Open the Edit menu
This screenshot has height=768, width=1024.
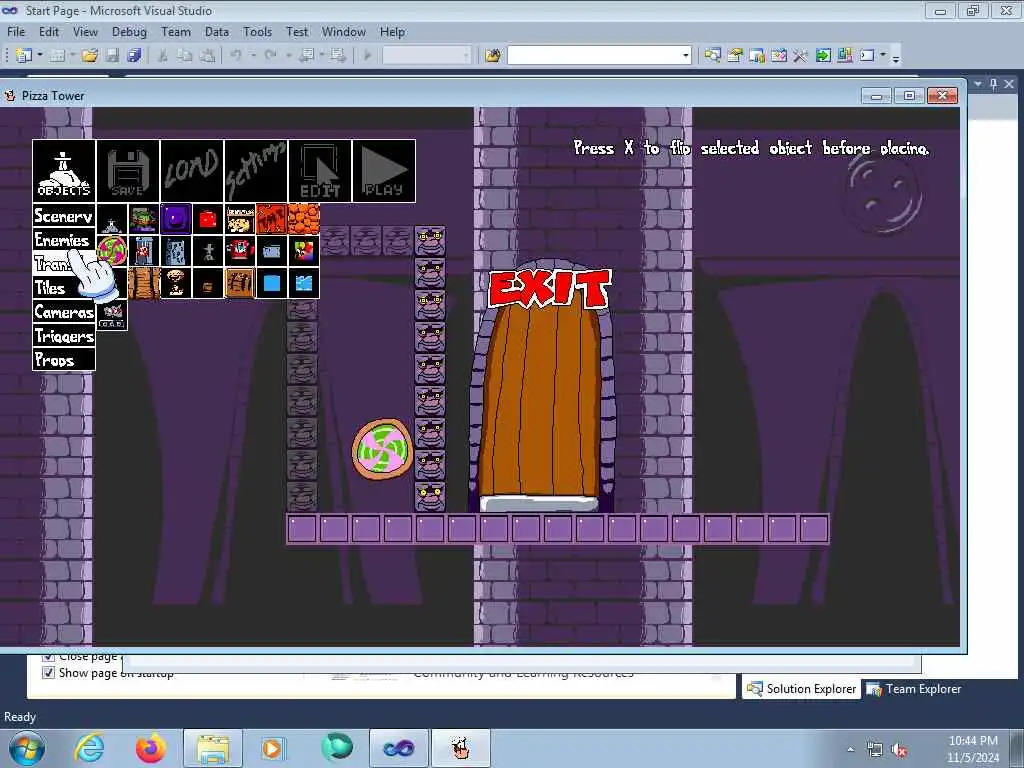coord(48,31)
